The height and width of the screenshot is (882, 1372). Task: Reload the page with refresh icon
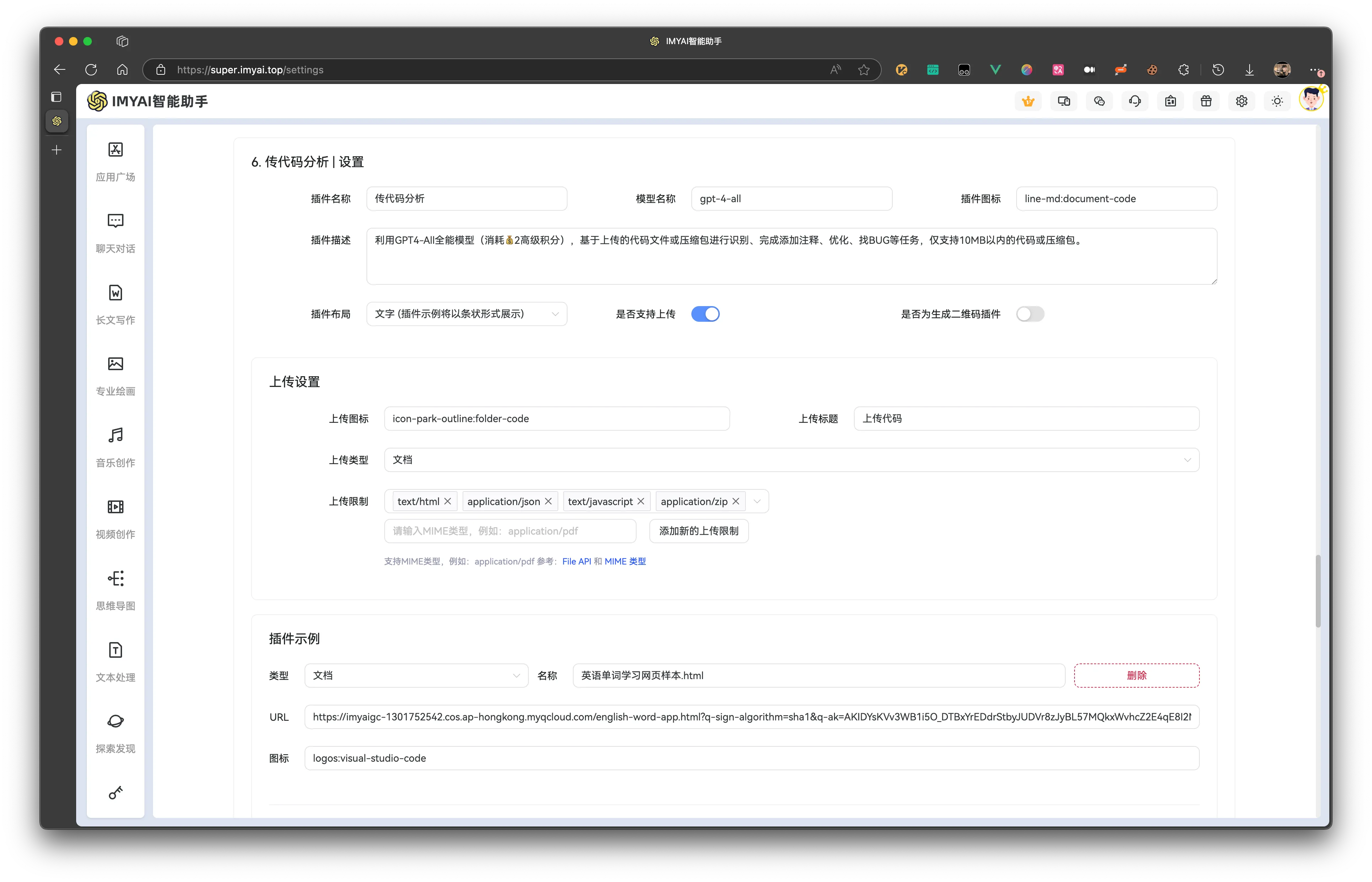click(91, 70)
